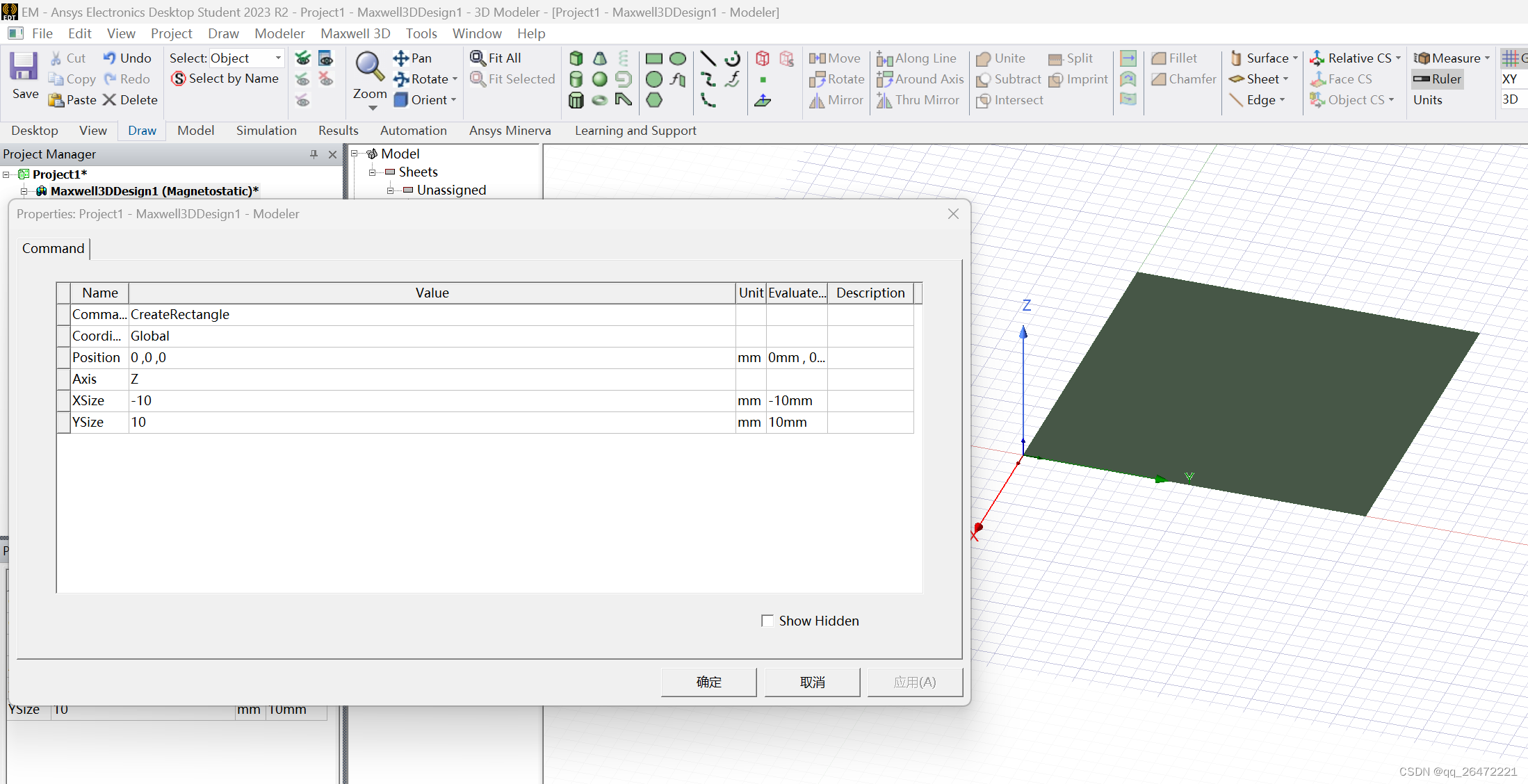
Task: Choose the Draw sphere tool
Action: [600, 79]
